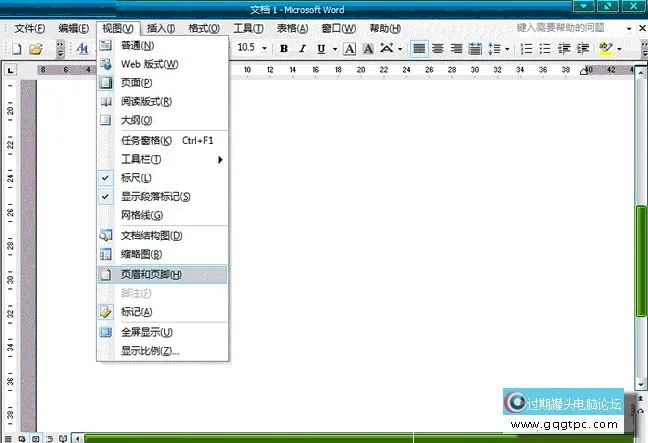Select 大纲(O) view in menu

point(163,120)
